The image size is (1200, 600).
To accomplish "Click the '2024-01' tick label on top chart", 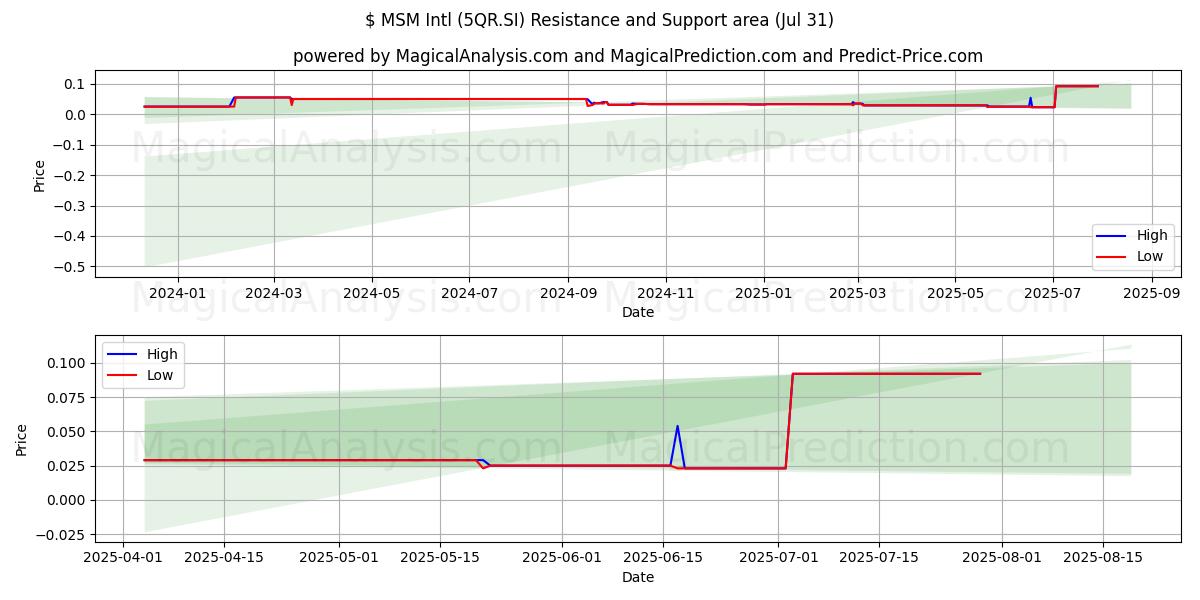I will point(177,293).
